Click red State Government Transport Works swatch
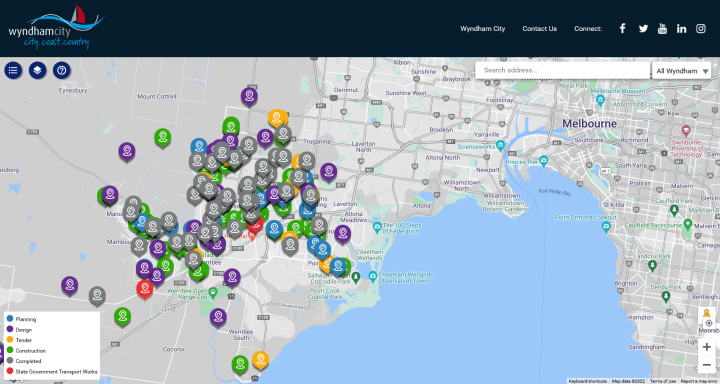Screen dimensions: 720x384 (x=10, y=371)
